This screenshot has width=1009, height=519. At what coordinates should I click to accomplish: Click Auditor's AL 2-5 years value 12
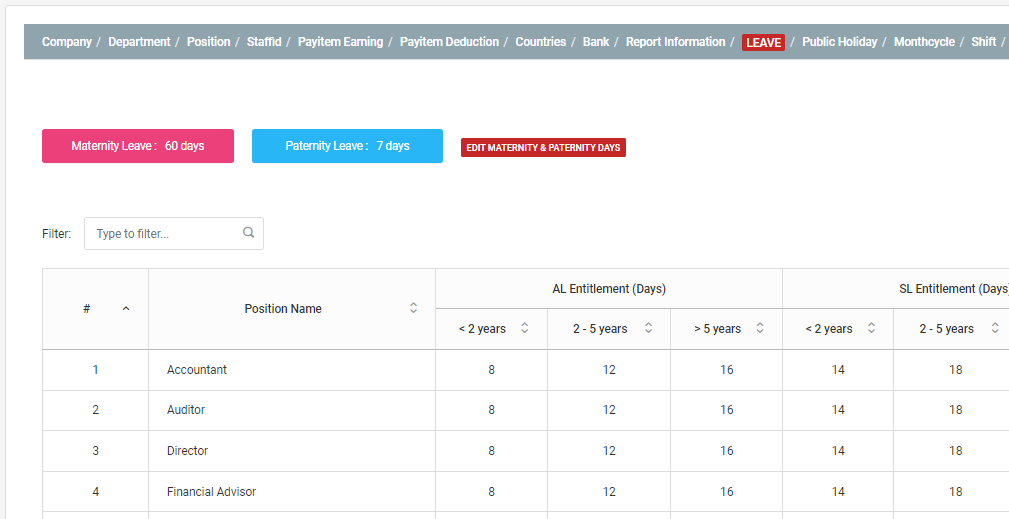609,410
